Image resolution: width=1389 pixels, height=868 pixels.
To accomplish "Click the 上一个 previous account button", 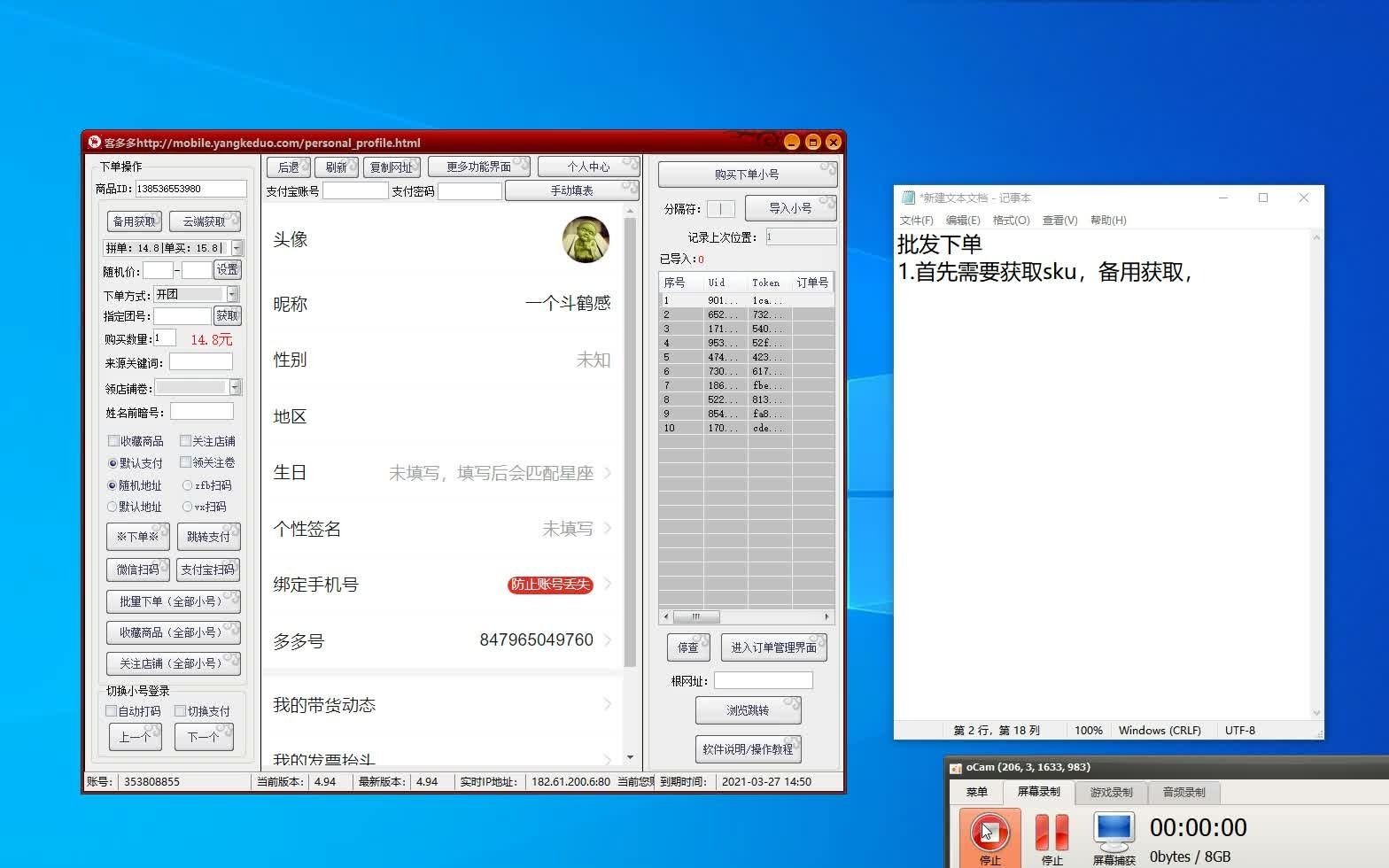I will point(136,737).
